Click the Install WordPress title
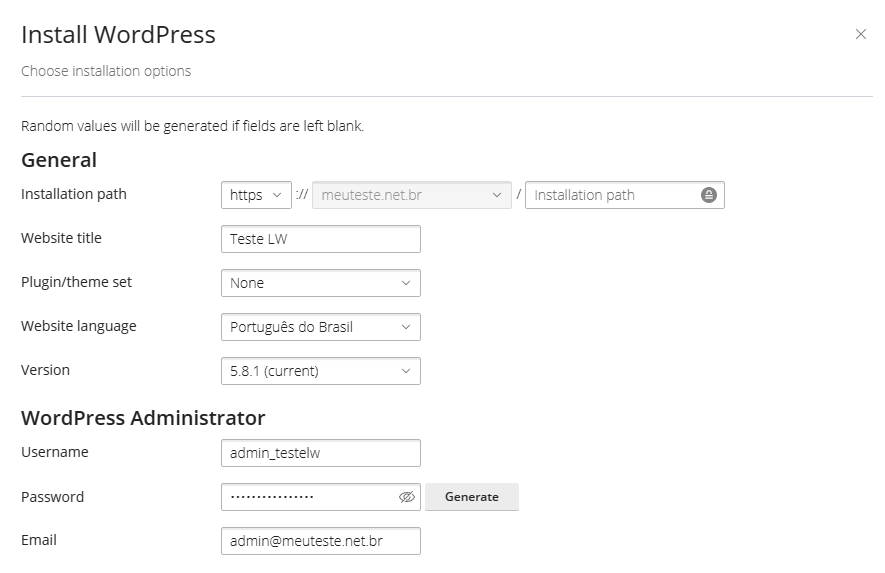This screenshot has width=885, height=573. coord(119,34)
